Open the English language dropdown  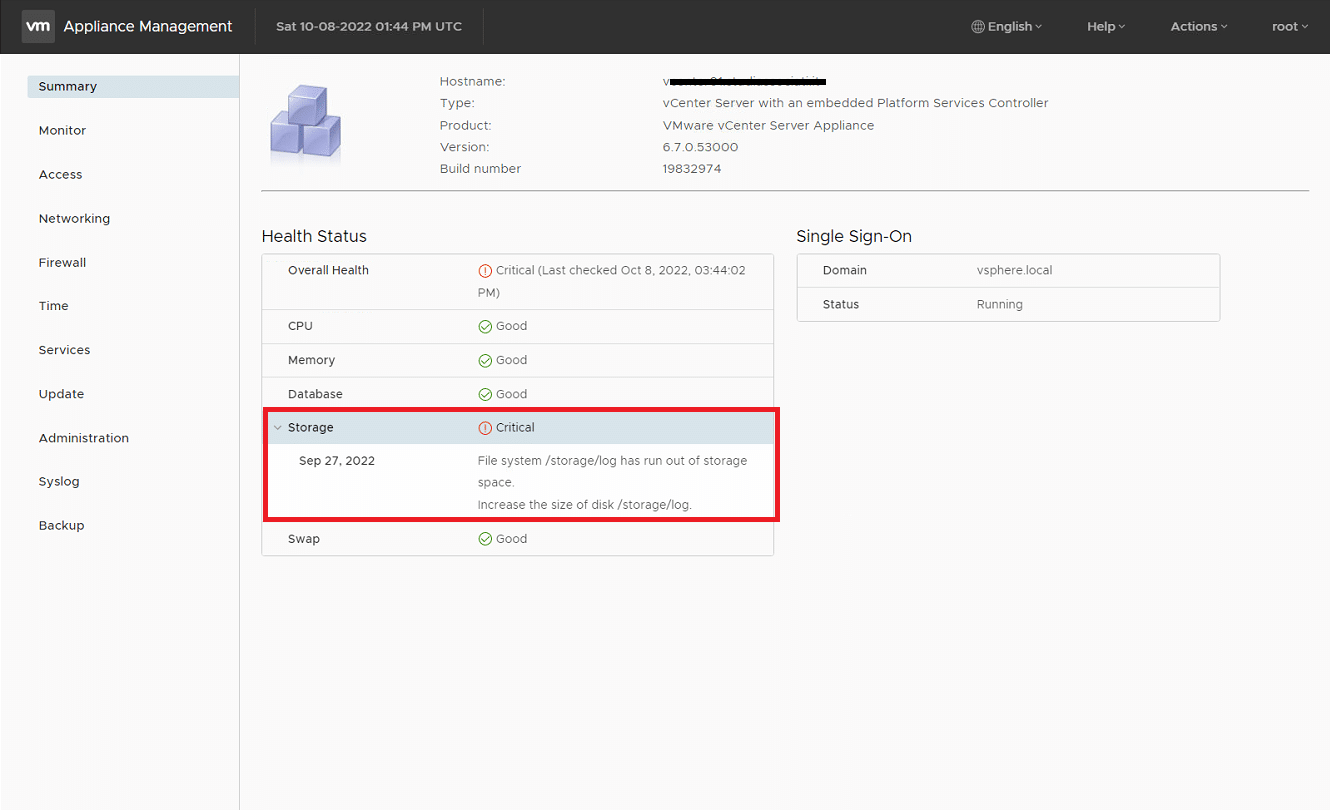click(x=1007, y=27)
